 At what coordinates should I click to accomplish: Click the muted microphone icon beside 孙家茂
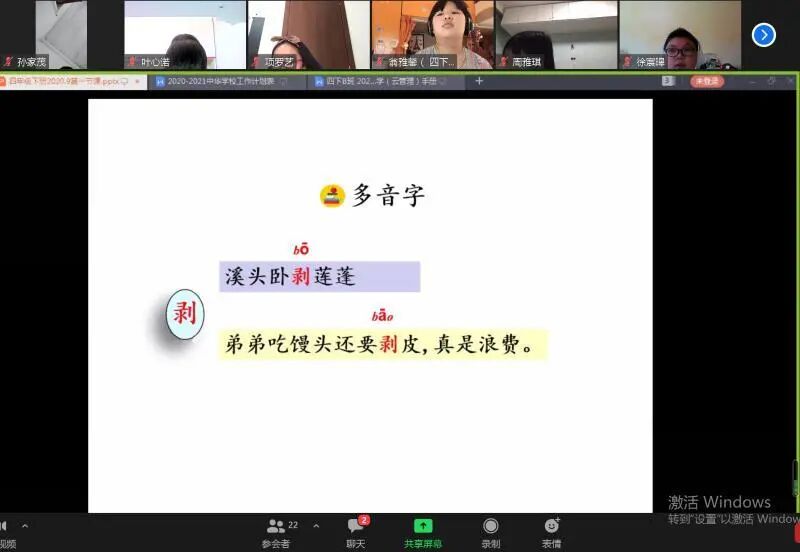(x=8, y=62)
